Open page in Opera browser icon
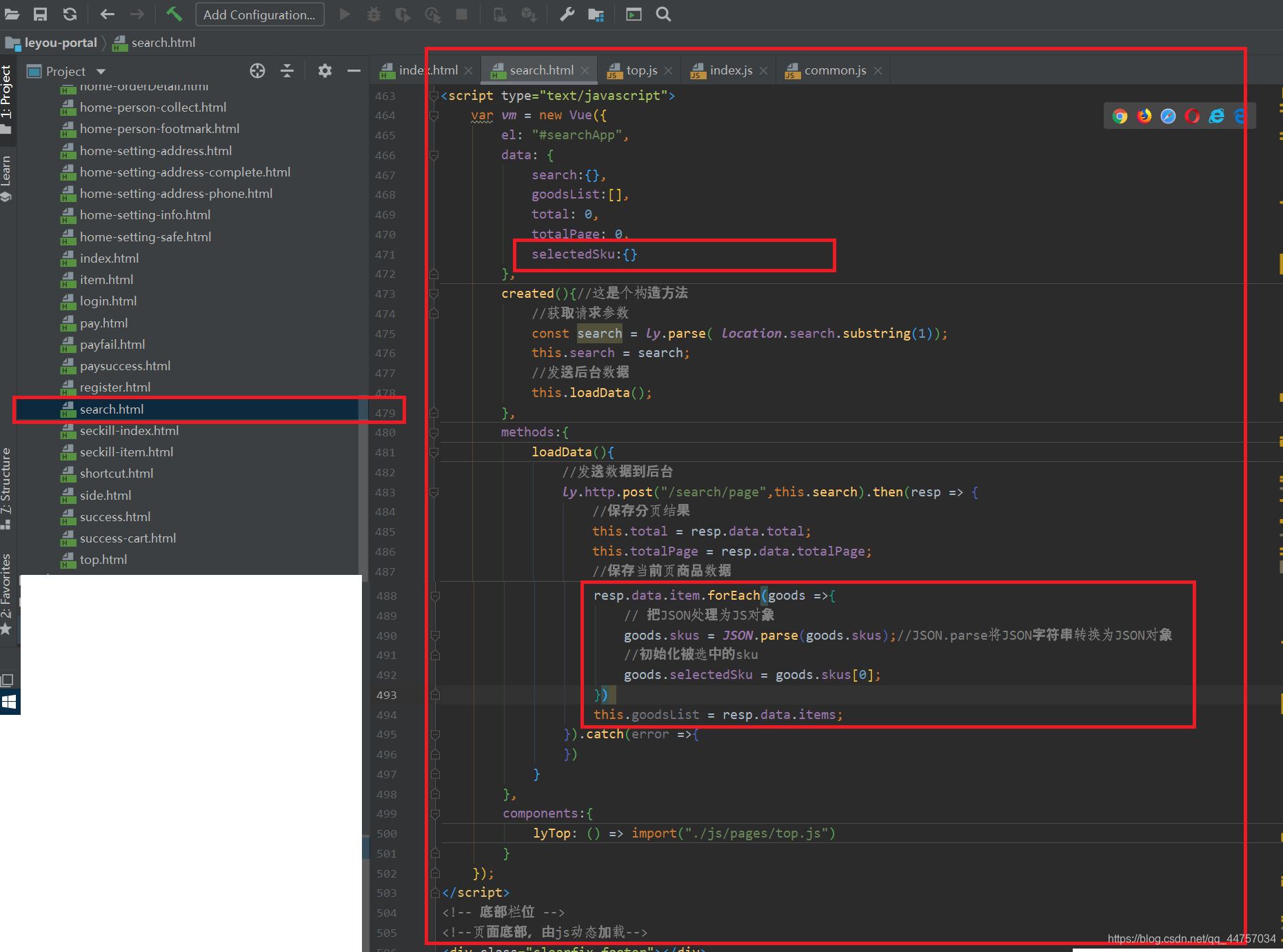This screenshot has height=952, width=1283. tap(1192, 116)
